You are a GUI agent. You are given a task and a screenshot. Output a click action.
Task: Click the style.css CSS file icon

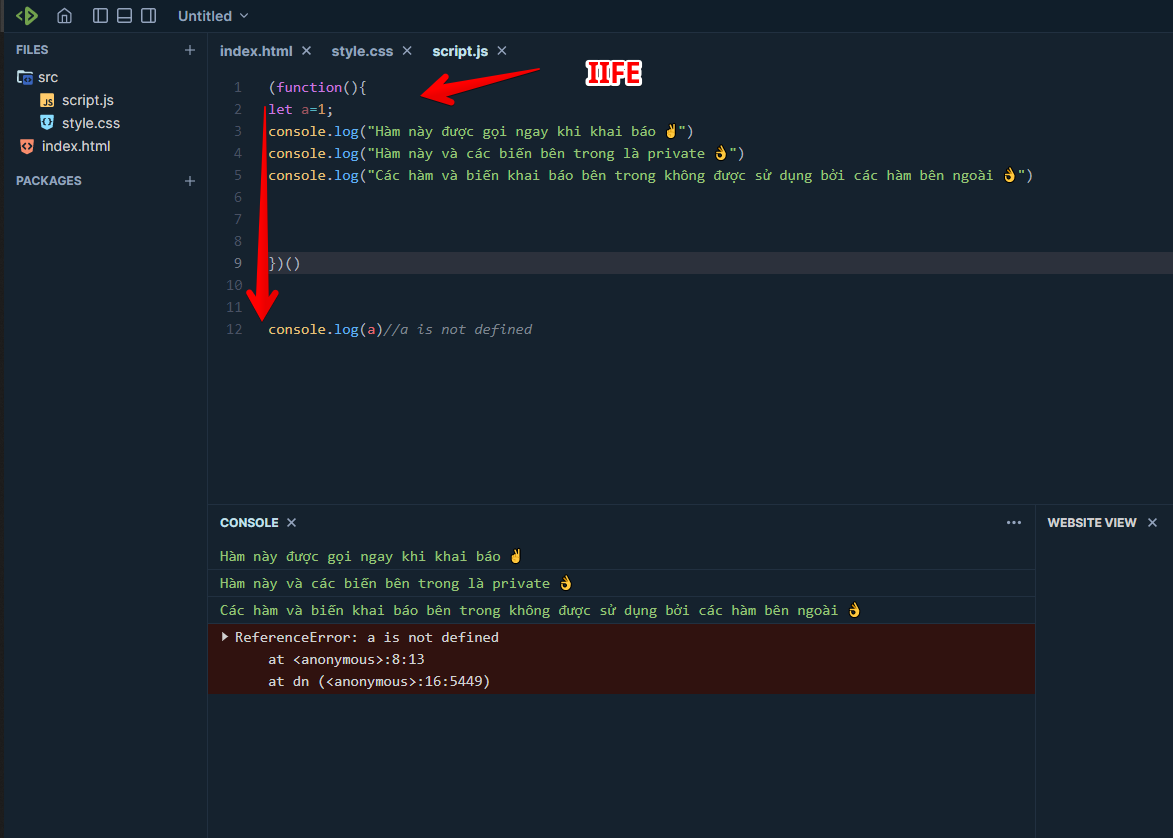pos(46,123)
